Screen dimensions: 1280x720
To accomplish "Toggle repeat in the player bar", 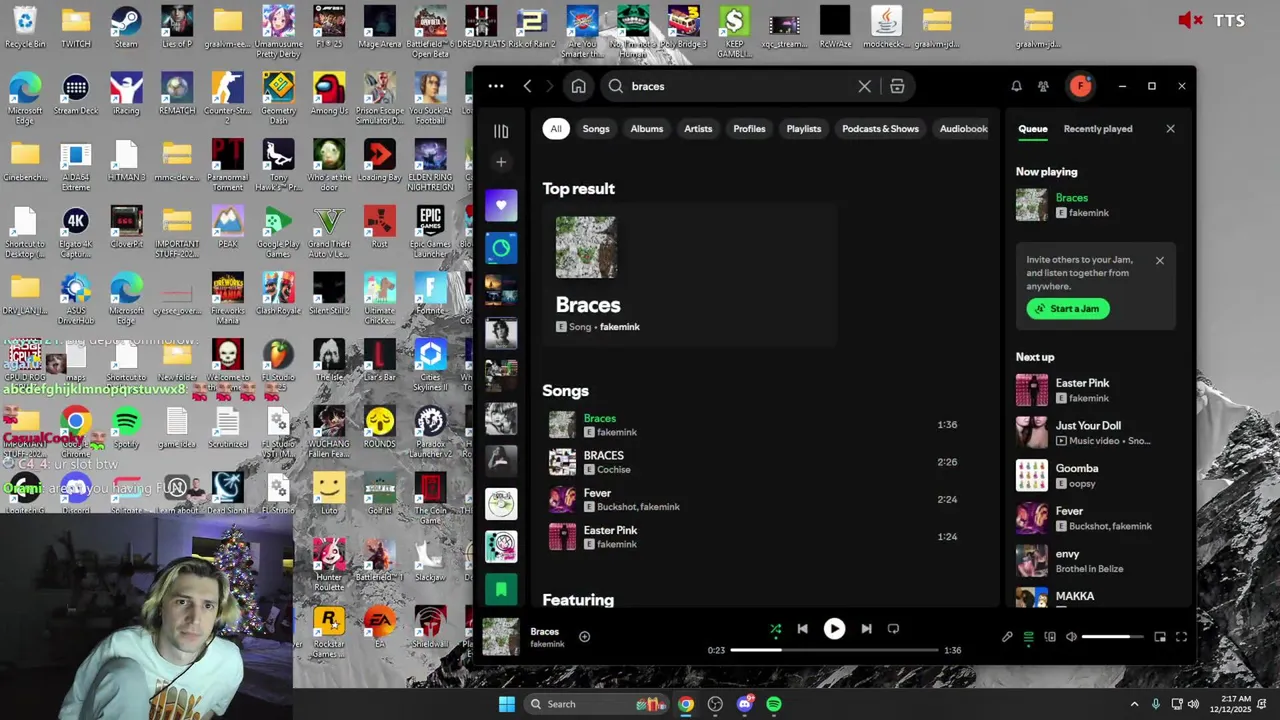I will point(893,629).
